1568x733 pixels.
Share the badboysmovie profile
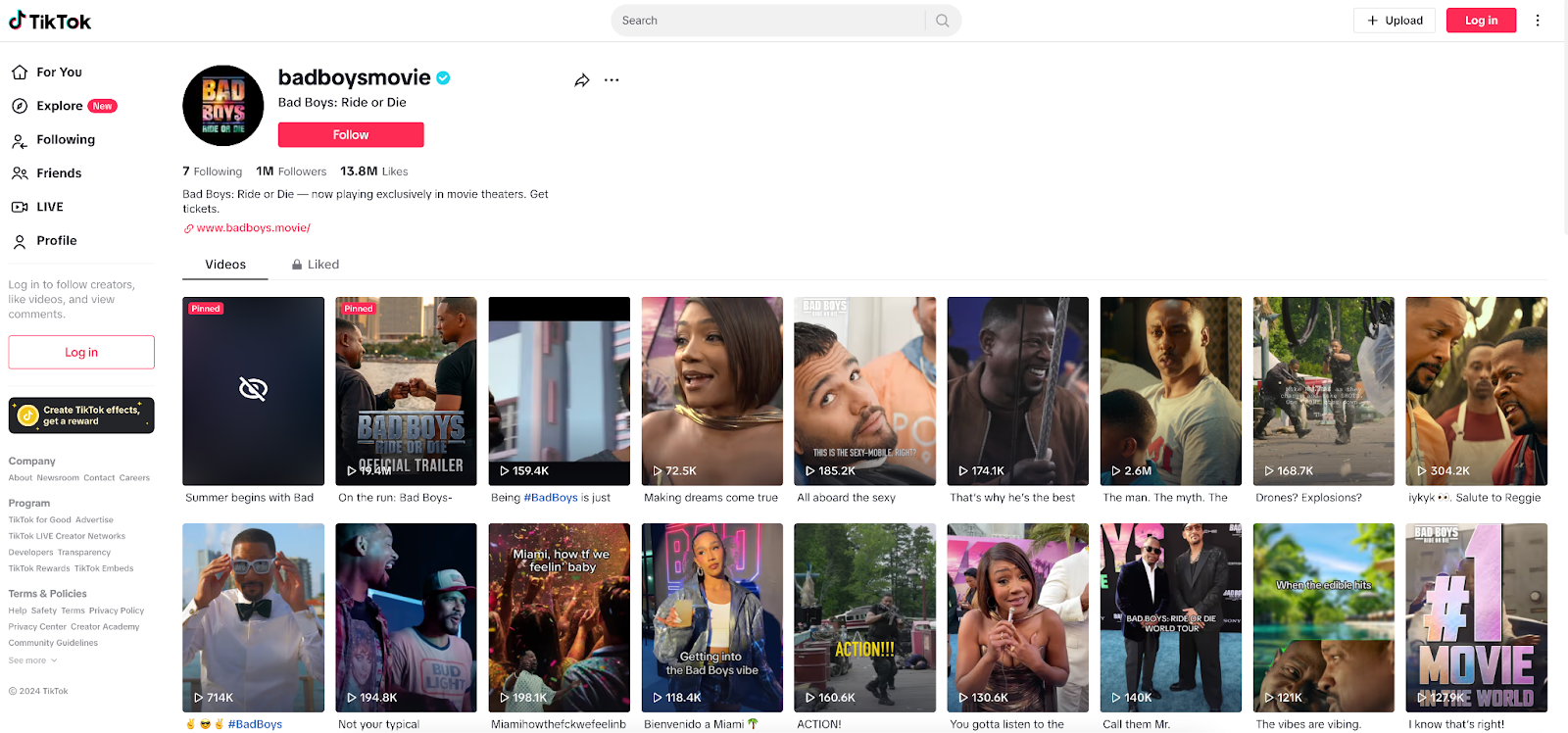tap(582, 80)
